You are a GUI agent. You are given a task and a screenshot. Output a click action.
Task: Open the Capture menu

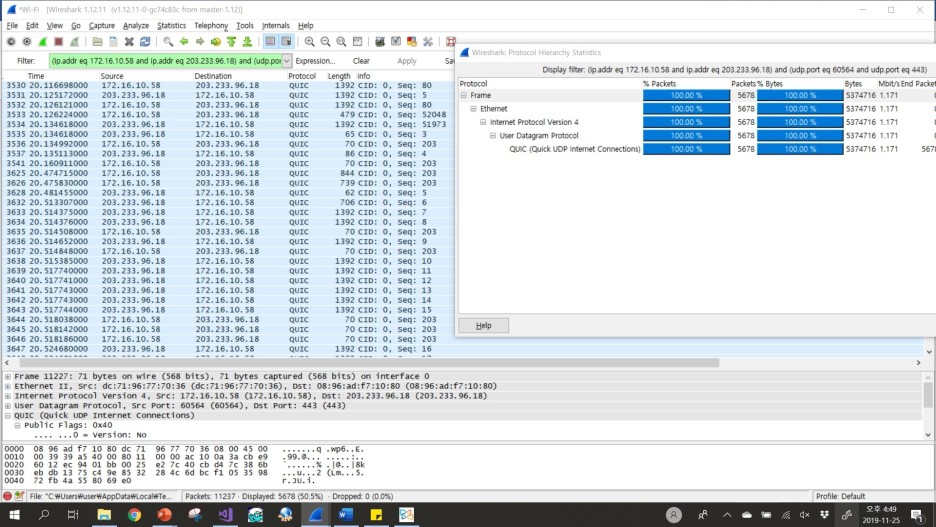pos(101,26)
